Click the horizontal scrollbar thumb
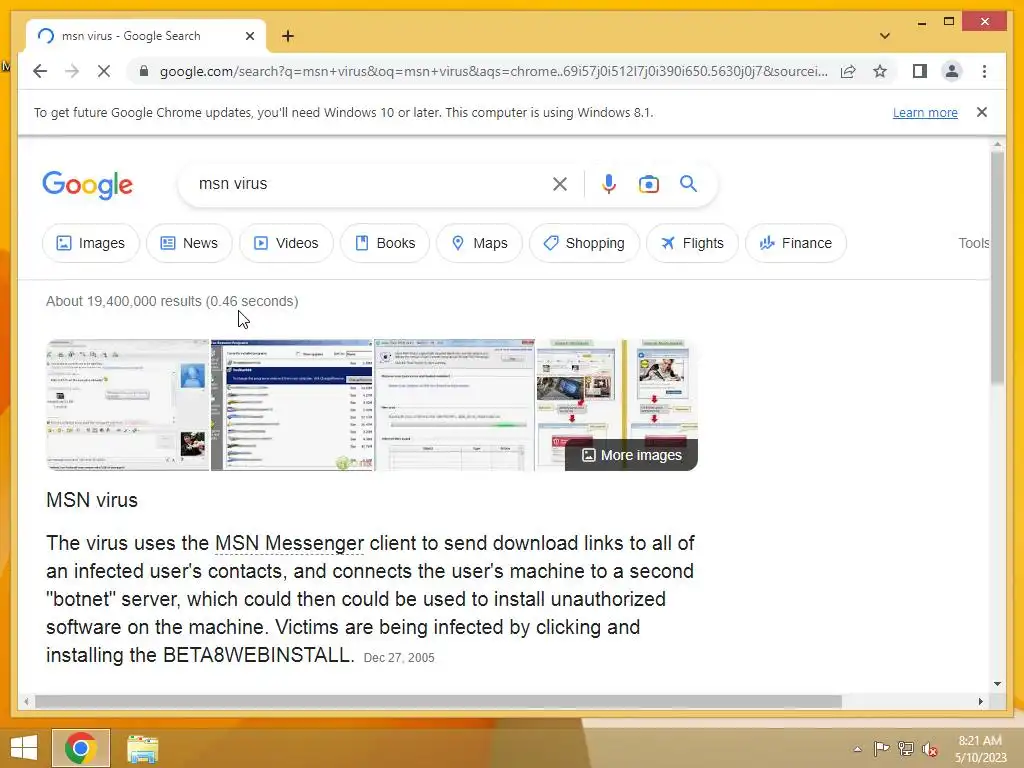Screen dimensions: 1024x768 pos(438,701)
